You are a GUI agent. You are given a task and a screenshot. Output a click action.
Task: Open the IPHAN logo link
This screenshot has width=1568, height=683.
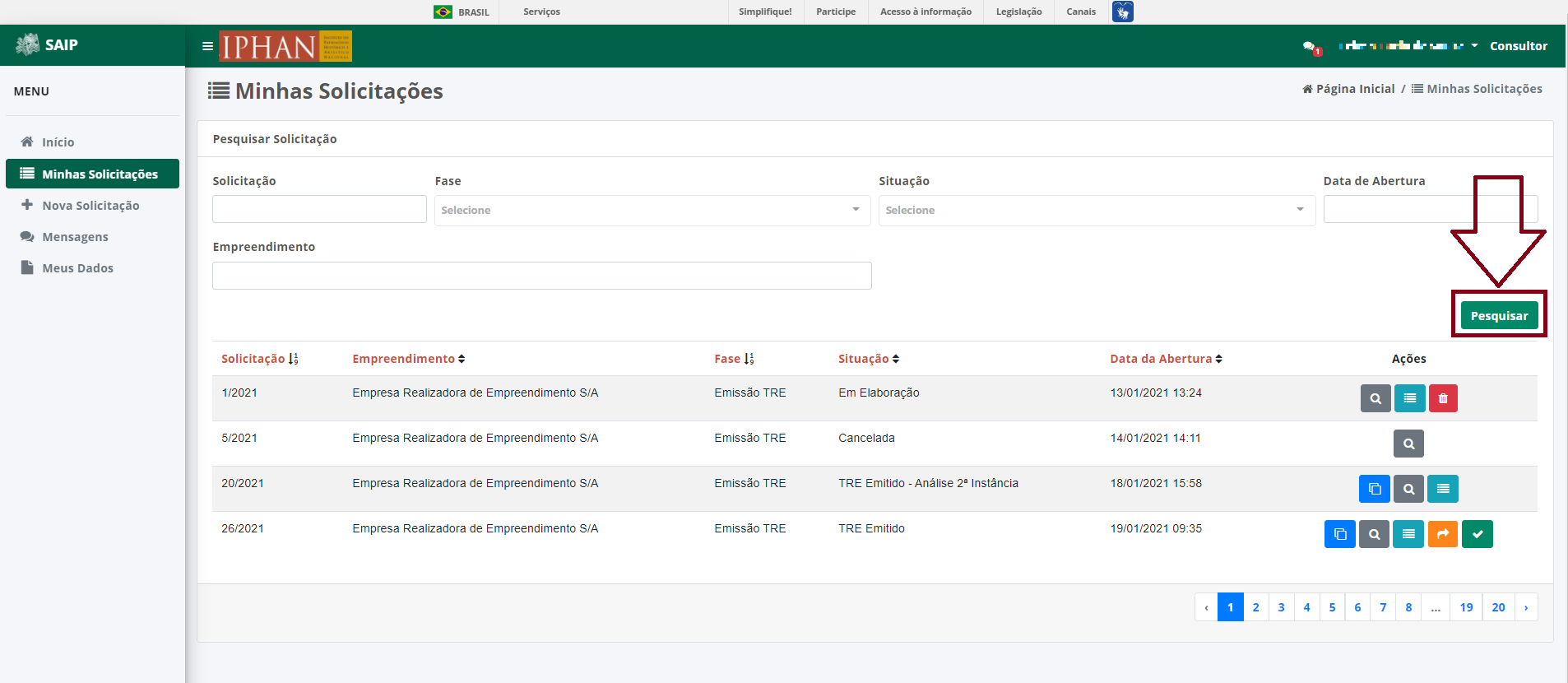click(285, 46)
